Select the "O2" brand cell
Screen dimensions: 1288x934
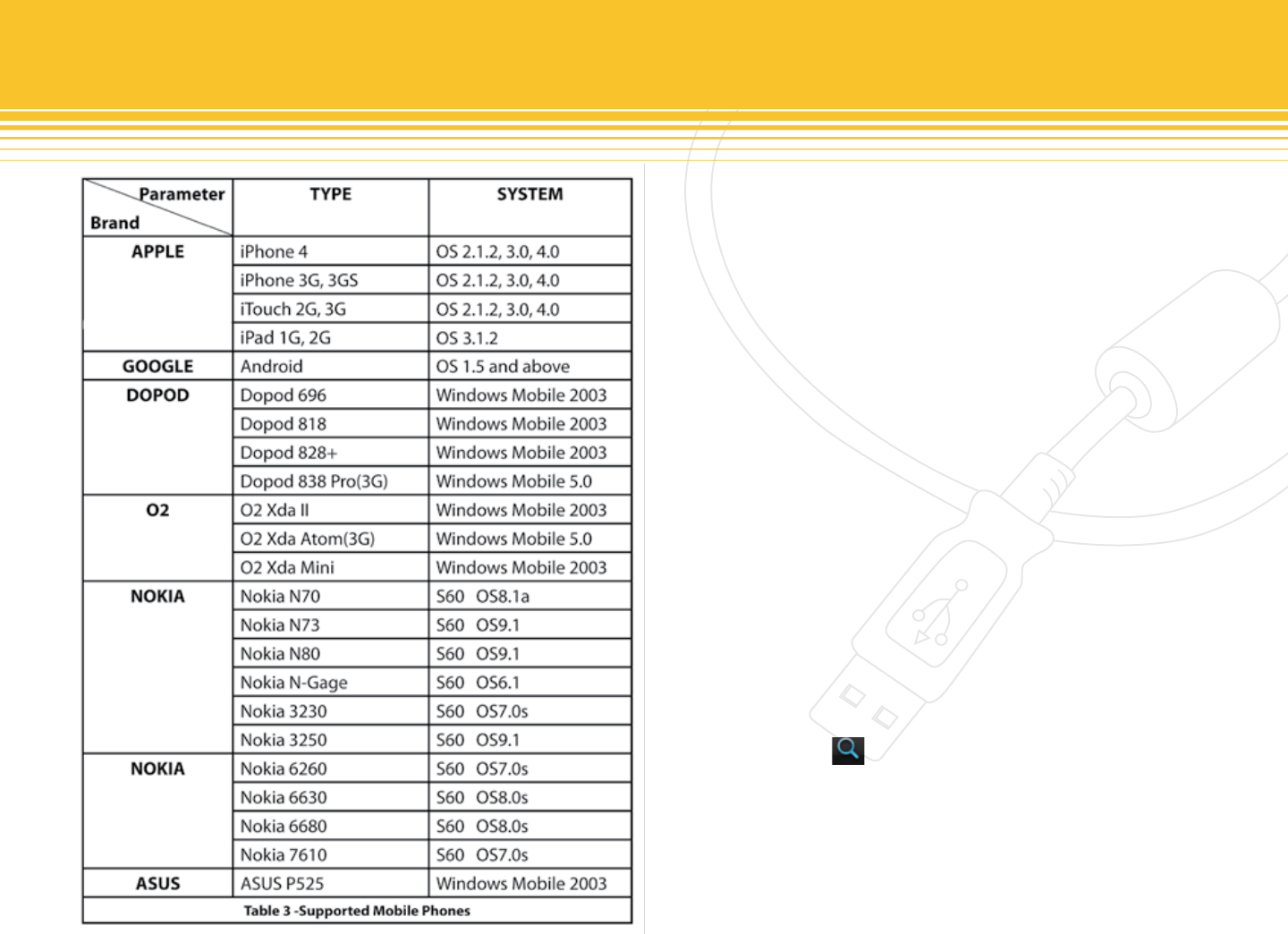point(158,539)
